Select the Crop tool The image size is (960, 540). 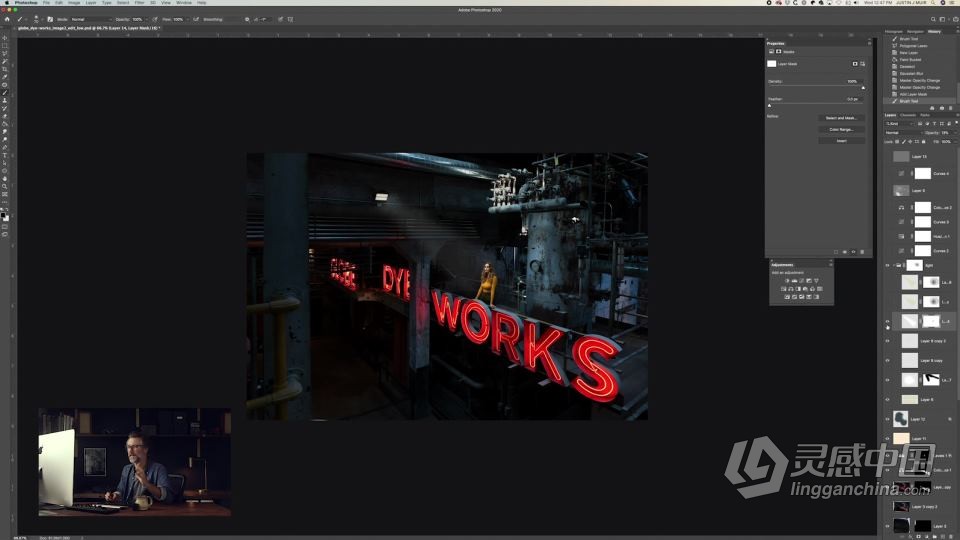pyautogui.click(x=5, y=69)
